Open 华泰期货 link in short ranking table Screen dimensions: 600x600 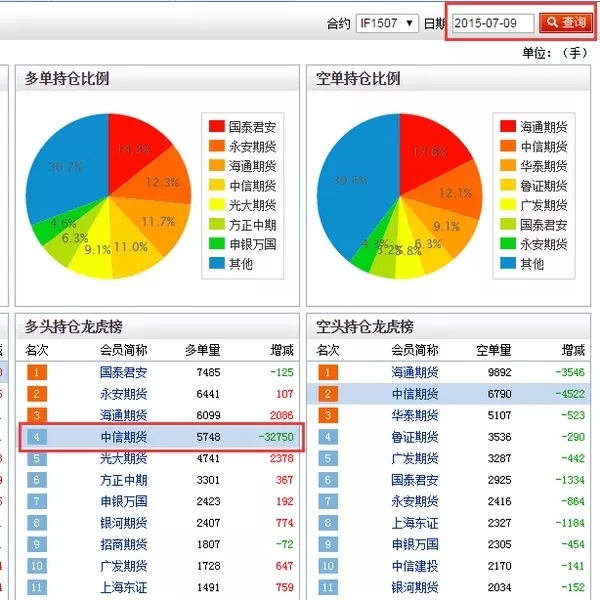pyautogui.click(x=415, y=415)
